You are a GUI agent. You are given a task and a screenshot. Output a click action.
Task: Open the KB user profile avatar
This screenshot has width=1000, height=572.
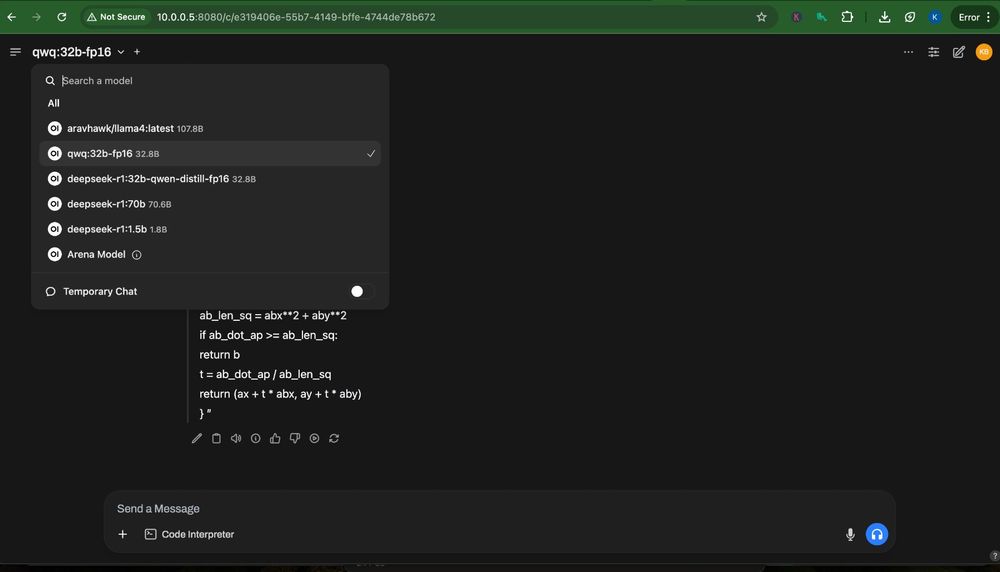pos(983,52)
